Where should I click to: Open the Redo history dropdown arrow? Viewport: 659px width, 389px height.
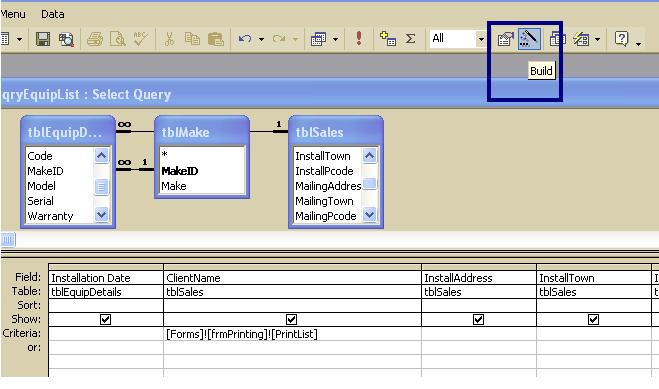pyautogui.click(x=295, y=39)
